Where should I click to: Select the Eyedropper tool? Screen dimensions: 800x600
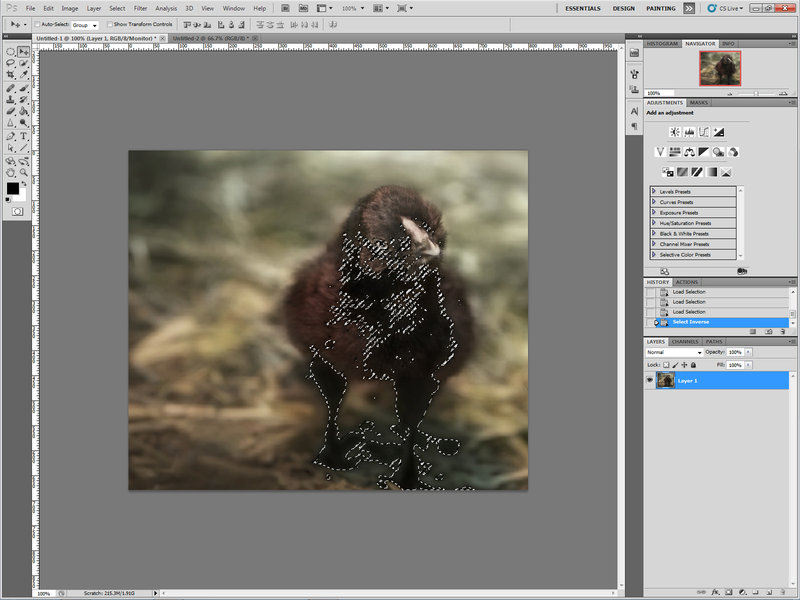[x=23, y=75]
